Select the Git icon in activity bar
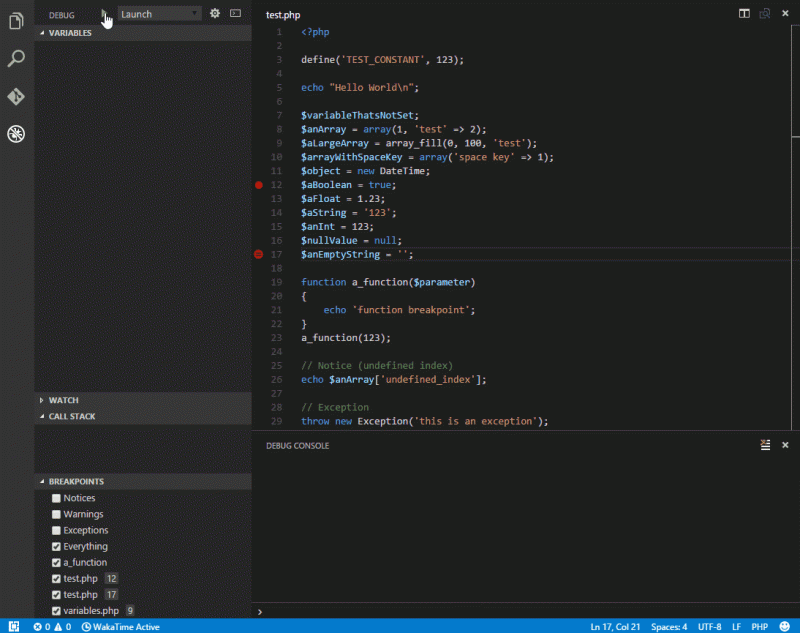Image resolution: width=800 pixels, height=633 pixels. click(x=15, y=96)
